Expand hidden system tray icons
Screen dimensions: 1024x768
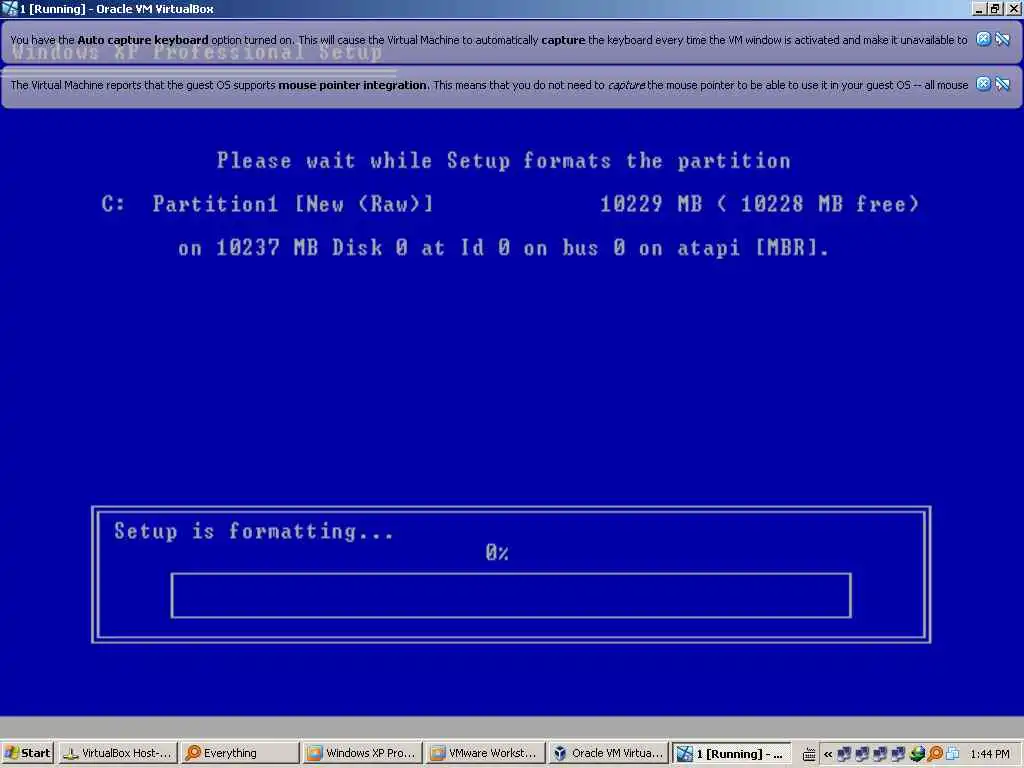point(828,754)
